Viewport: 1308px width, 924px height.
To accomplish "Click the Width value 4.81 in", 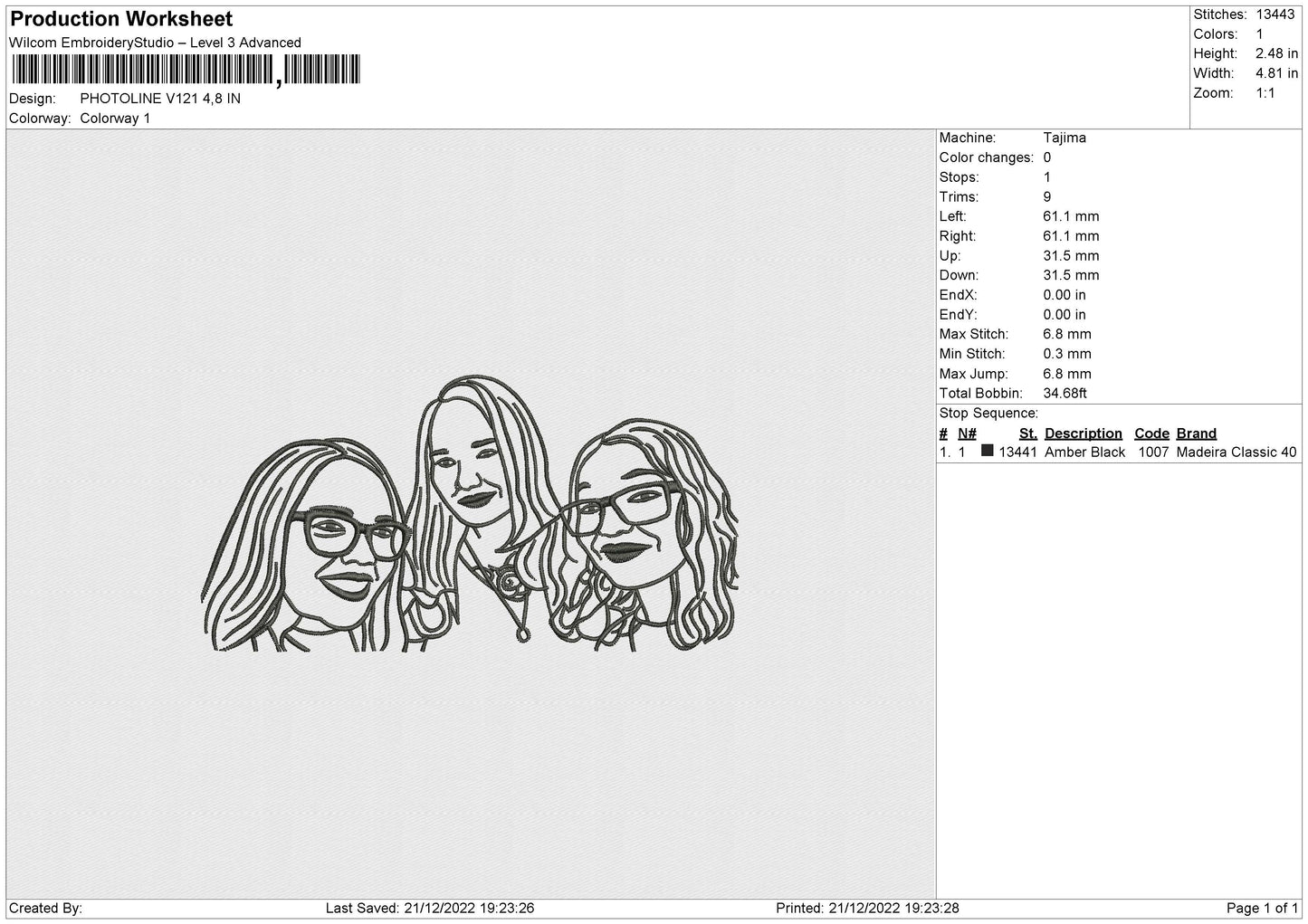I will 1276,73.
